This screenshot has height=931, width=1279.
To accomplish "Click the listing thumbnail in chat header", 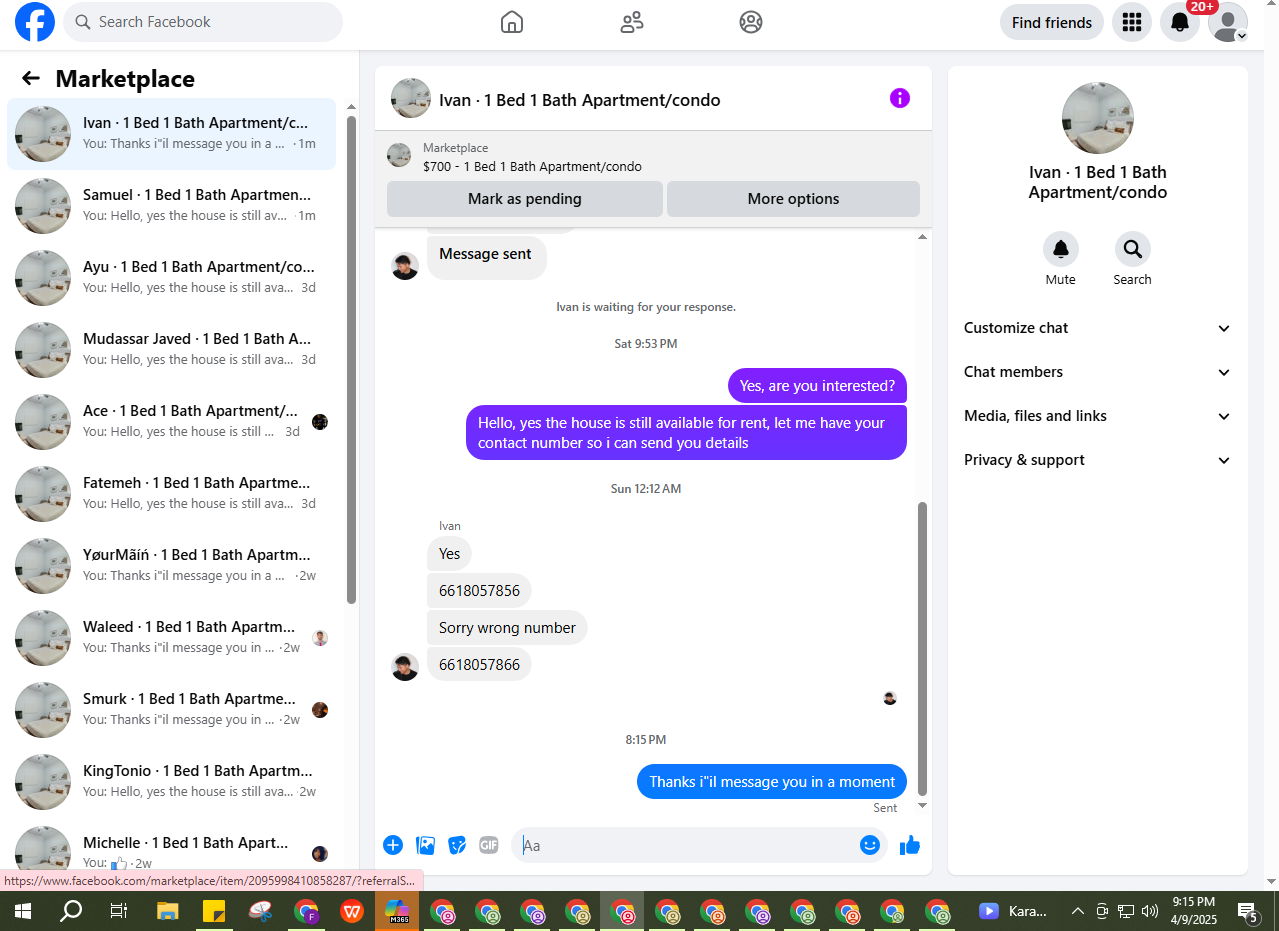I will [x=411, y=98].
